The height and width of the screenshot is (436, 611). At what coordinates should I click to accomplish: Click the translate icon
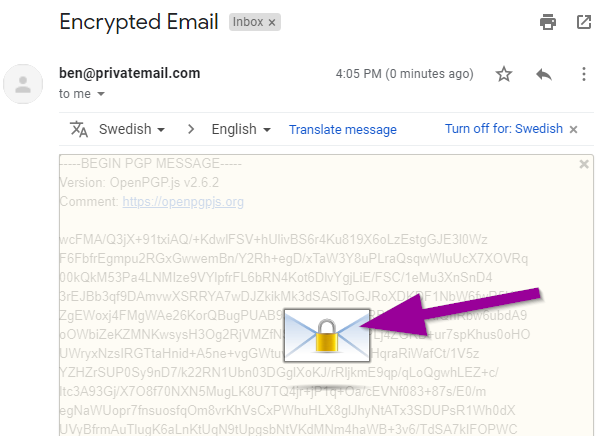pyautogui.click(x=80, y=129)
